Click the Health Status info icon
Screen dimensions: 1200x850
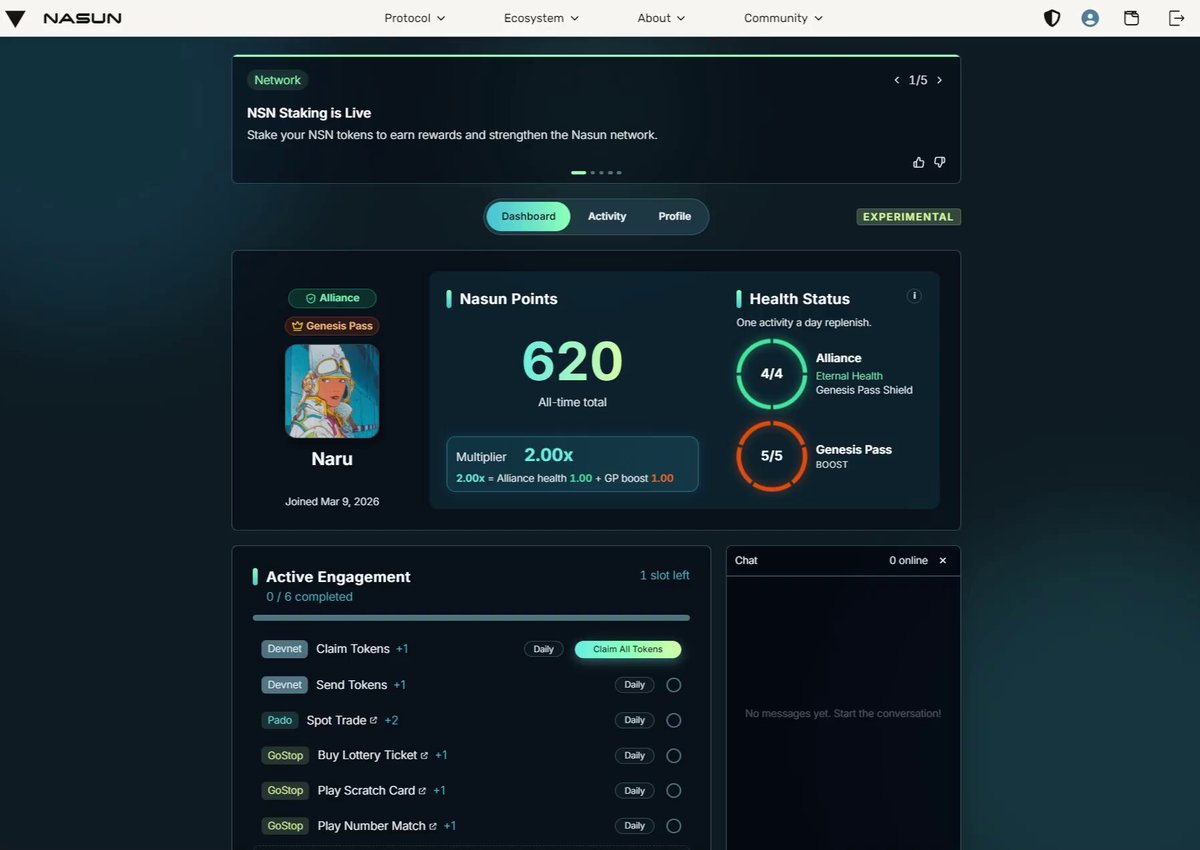coord(914,296)
